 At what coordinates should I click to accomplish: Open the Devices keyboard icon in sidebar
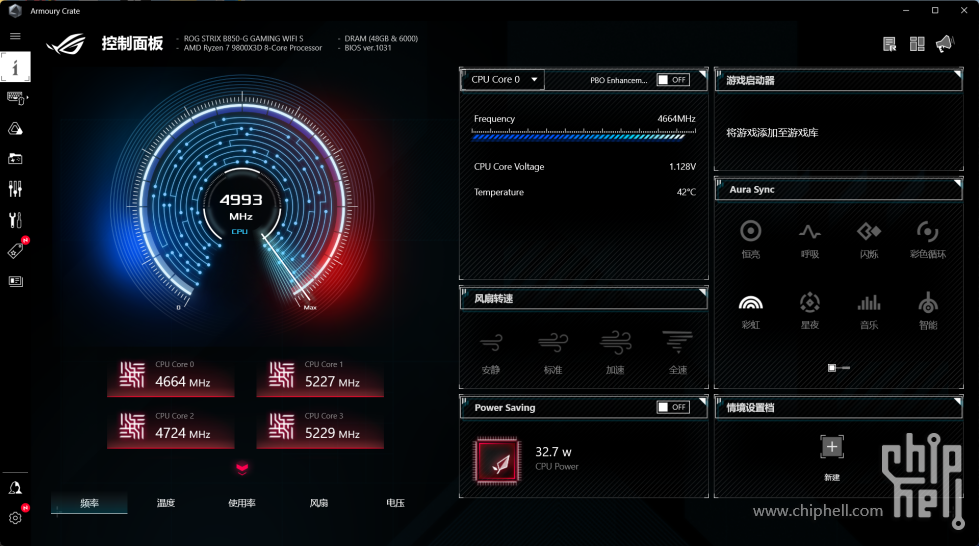click(x=16, y=98)
